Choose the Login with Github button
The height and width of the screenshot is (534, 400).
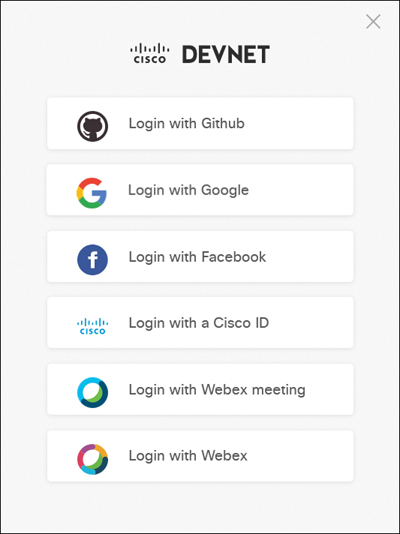point(200,123)
